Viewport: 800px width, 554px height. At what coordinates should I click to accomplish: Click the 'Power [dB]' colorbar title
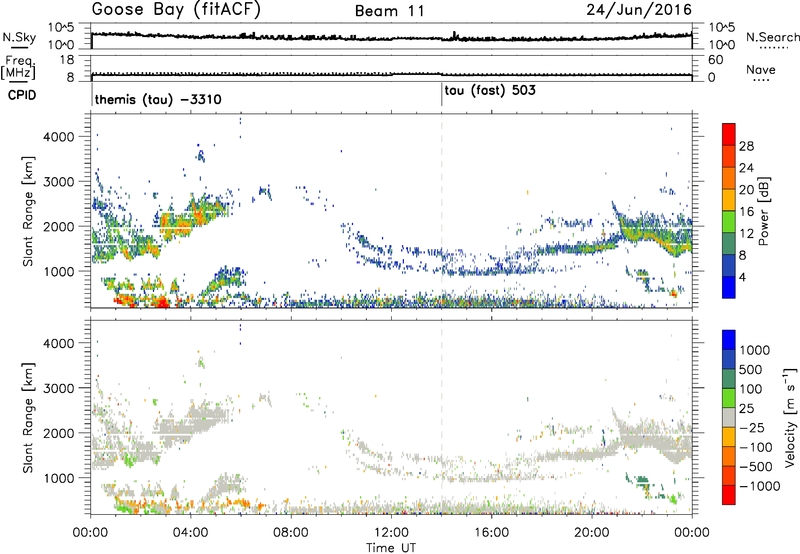pos(764,211)
